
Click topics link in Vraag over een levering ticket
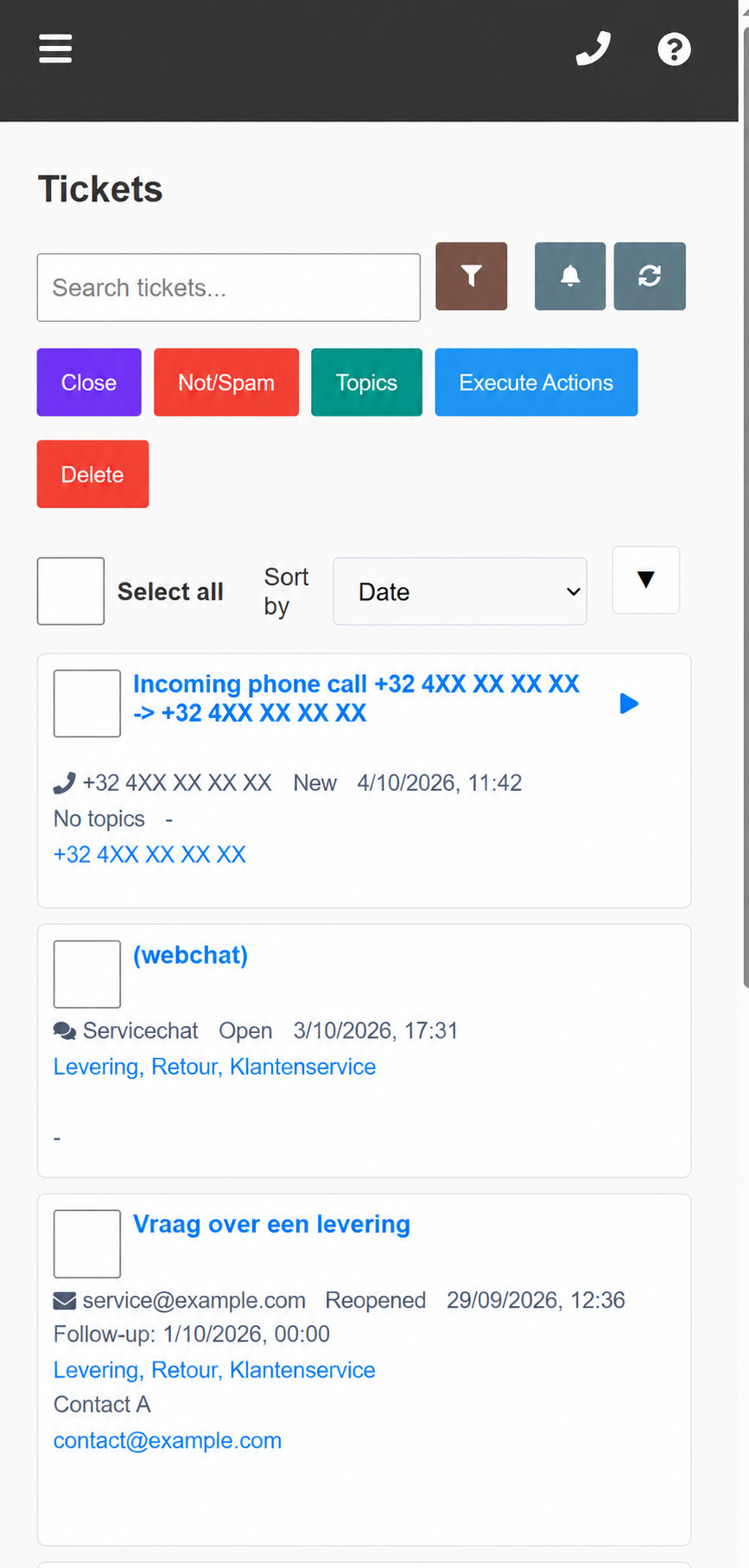pos(214,1370)
